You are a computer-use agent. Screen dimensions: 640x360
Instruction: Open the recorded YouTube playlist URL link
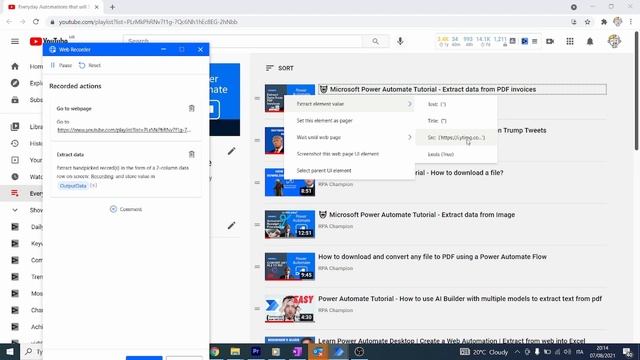coord(124,130)
